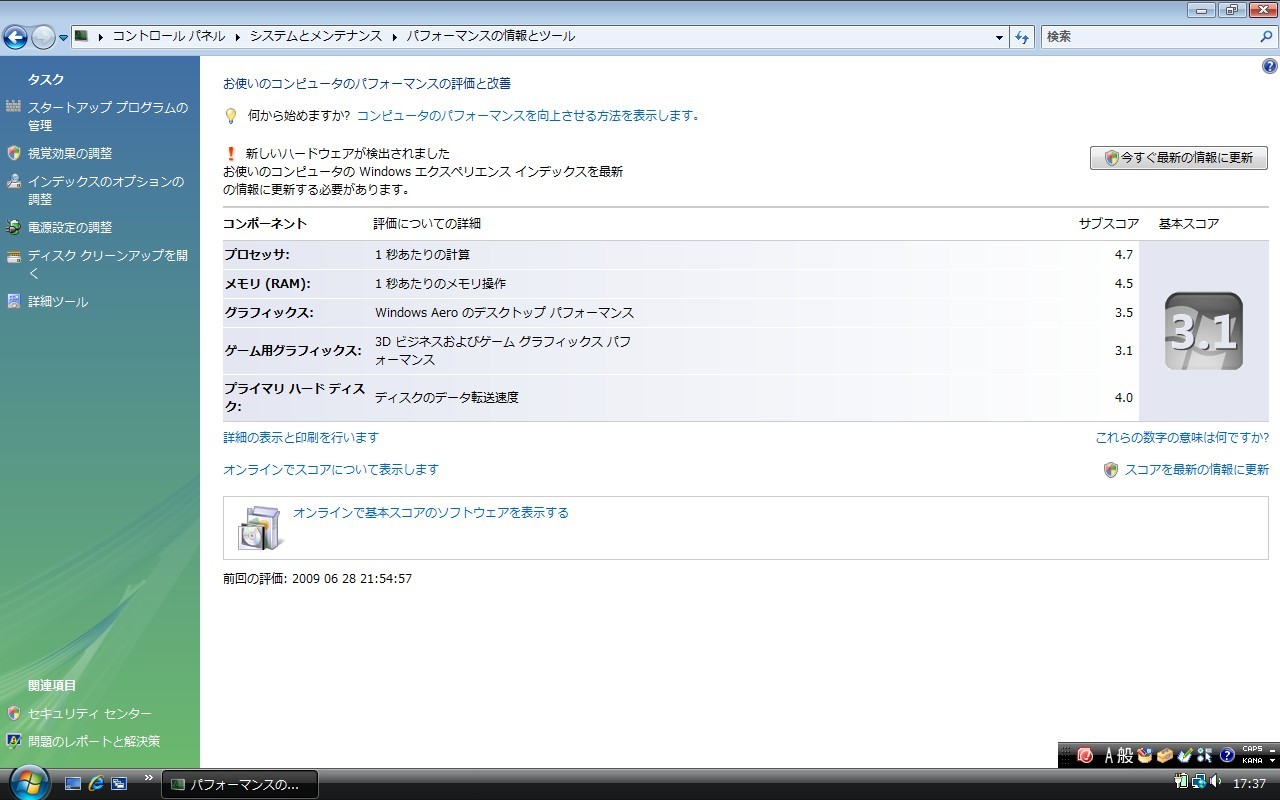Select パフォーマンスの情報とツール in the breadcrumb
1280x800 pixels.
490,37
